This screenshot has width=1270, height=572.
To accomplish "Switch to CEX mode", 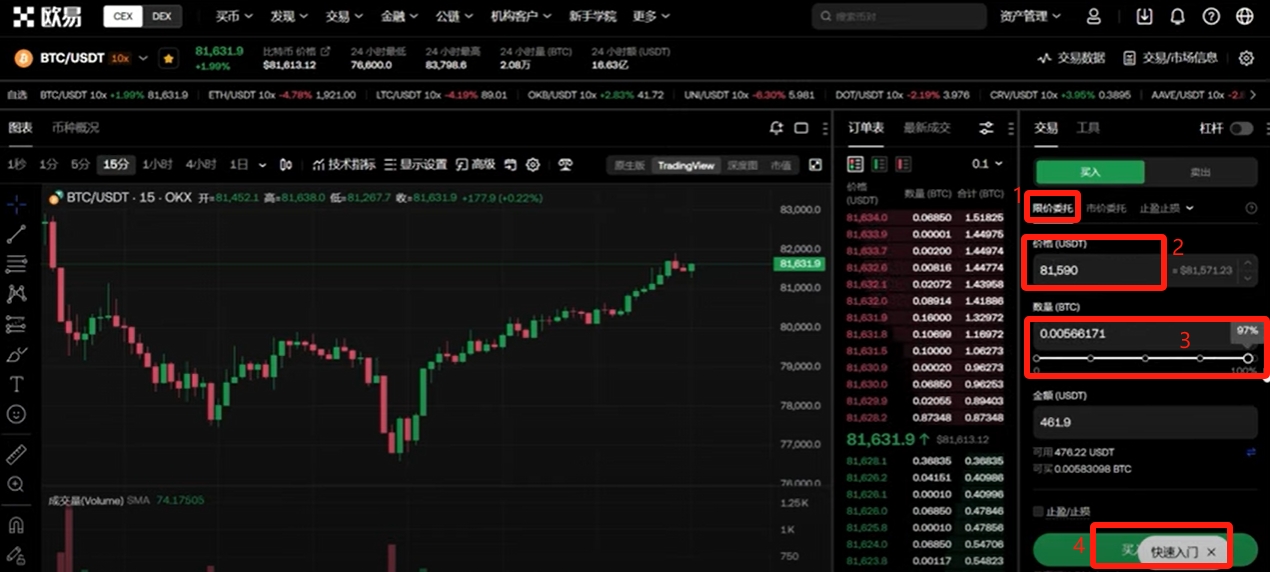I will (x=123, y=17).
